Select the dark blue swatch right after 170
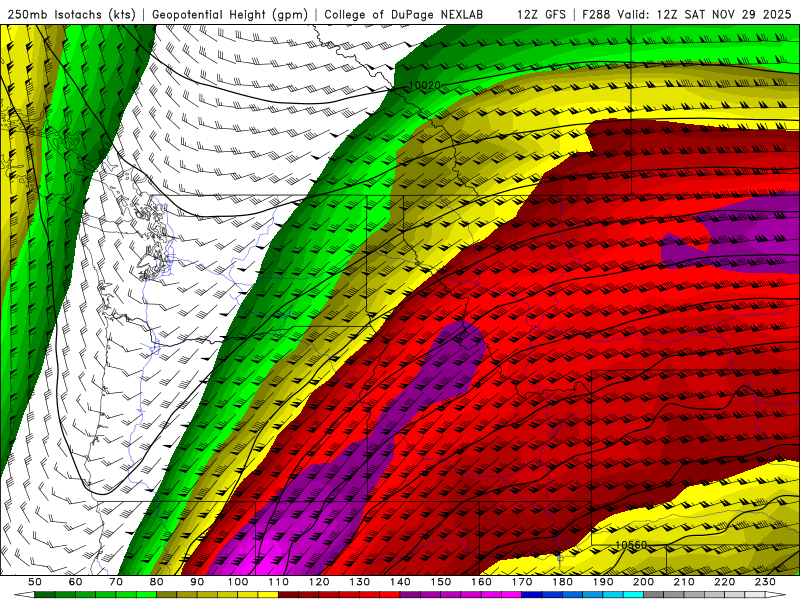800x600 pixels. pos(532,594)
